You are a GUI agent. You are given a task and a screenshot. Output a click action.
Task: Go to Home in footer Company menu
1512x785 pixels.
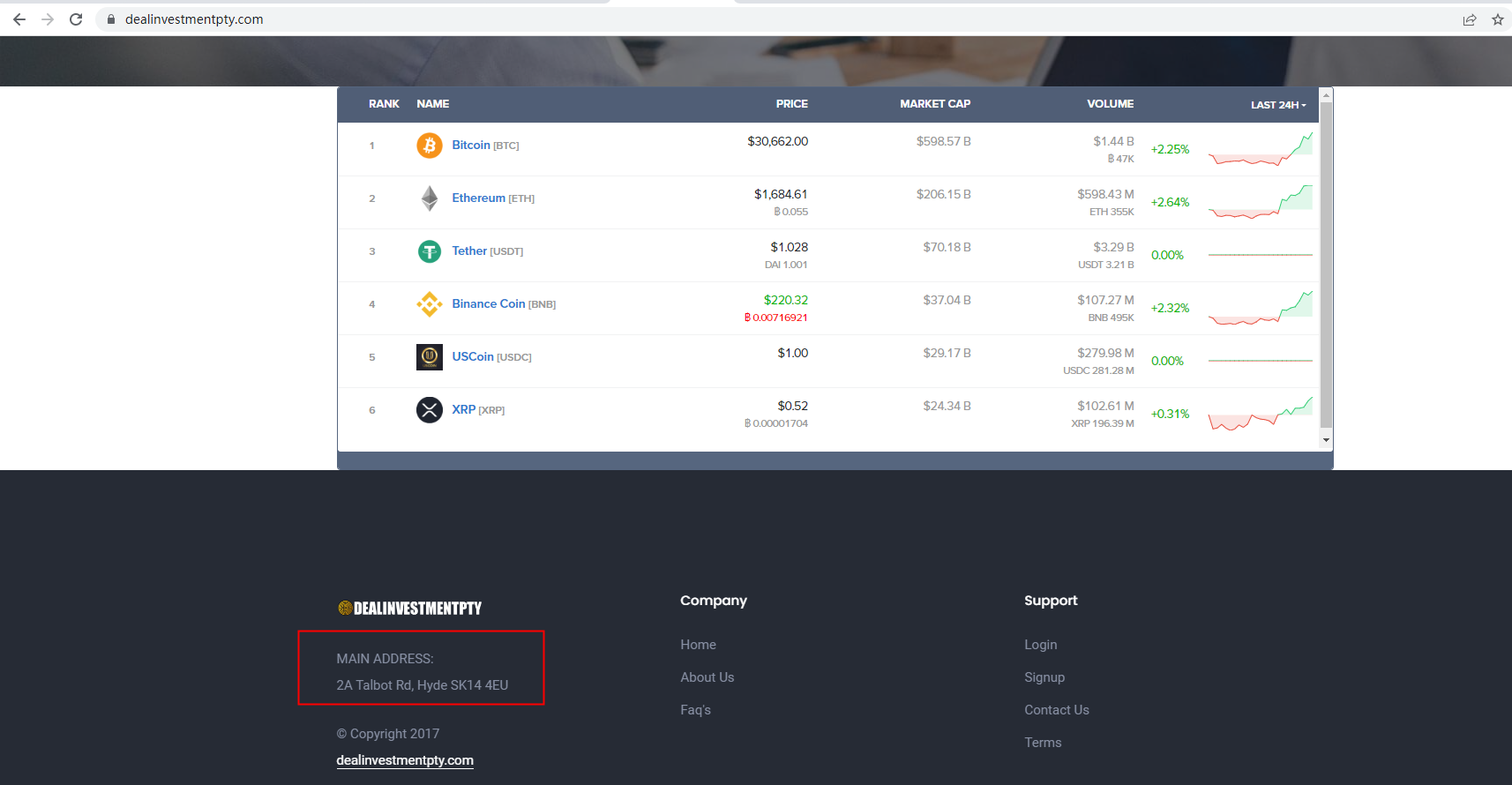[x=699, y=645]
